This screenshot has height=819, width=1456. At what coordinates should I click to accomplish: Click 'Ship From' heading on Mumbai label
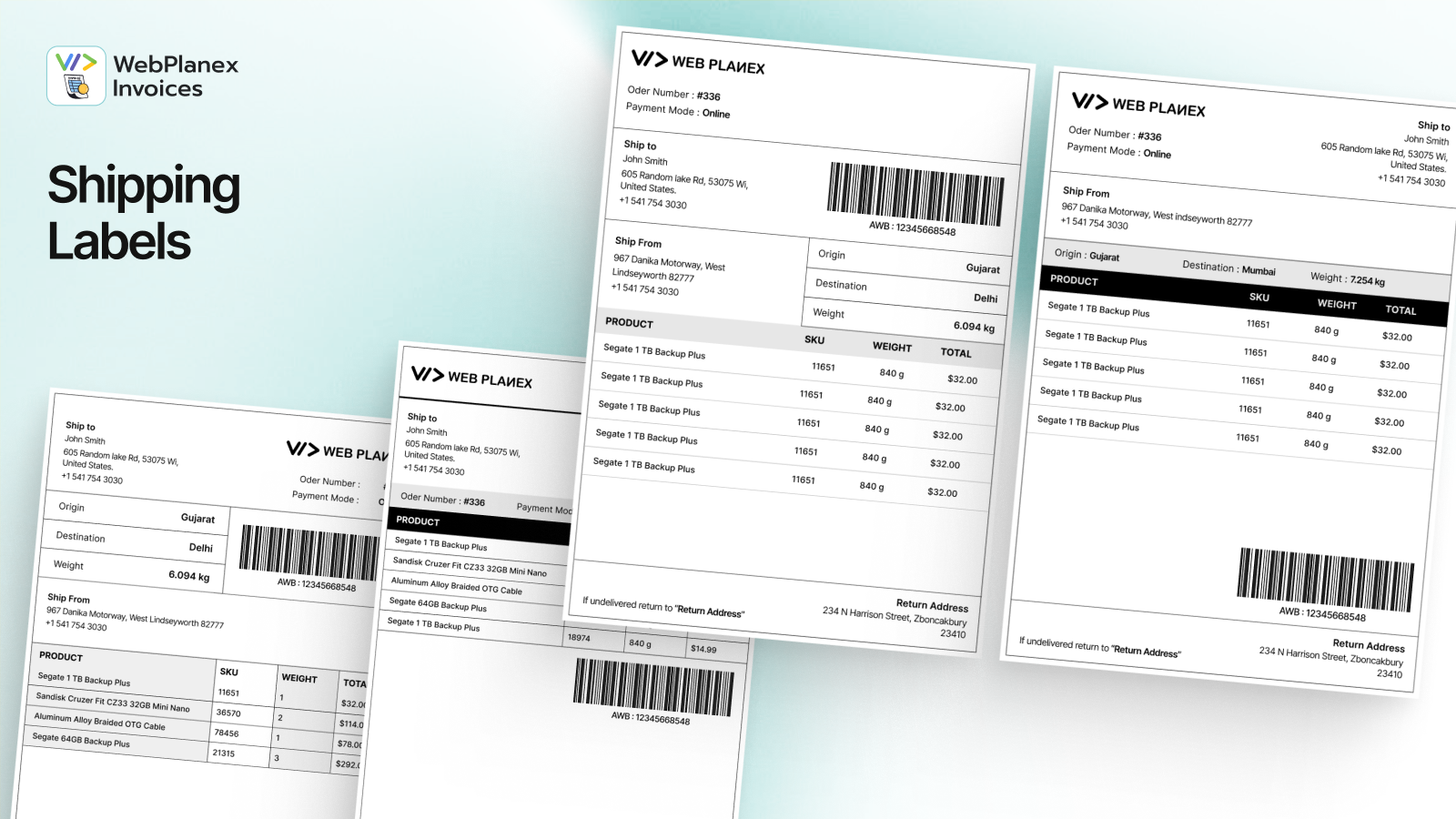[x=1086, y=192]
